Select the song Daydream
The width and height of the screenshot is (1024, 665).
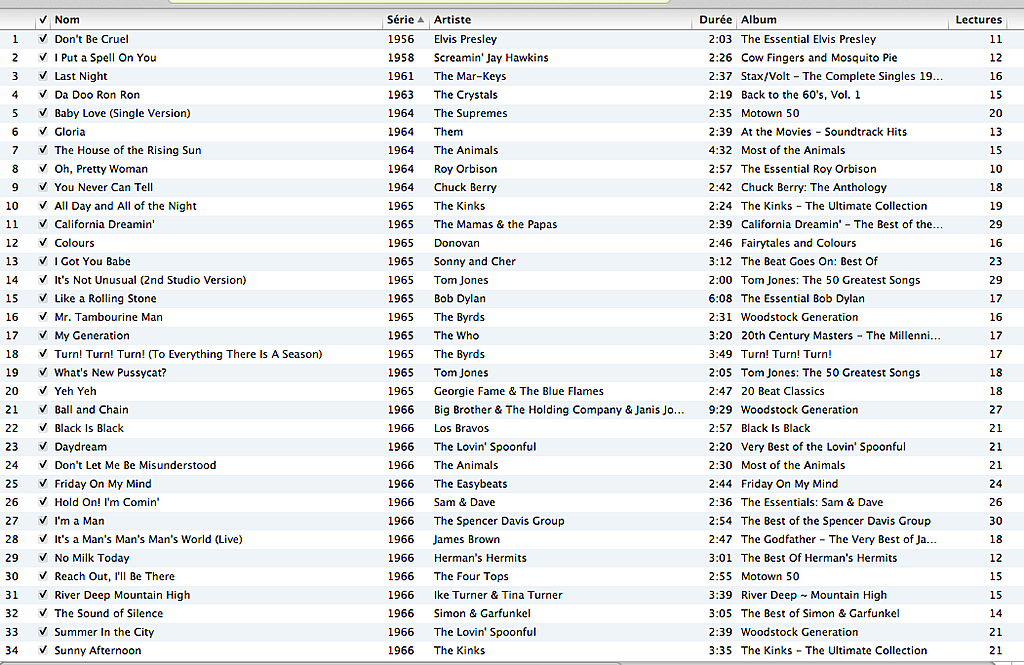point(80,447)
